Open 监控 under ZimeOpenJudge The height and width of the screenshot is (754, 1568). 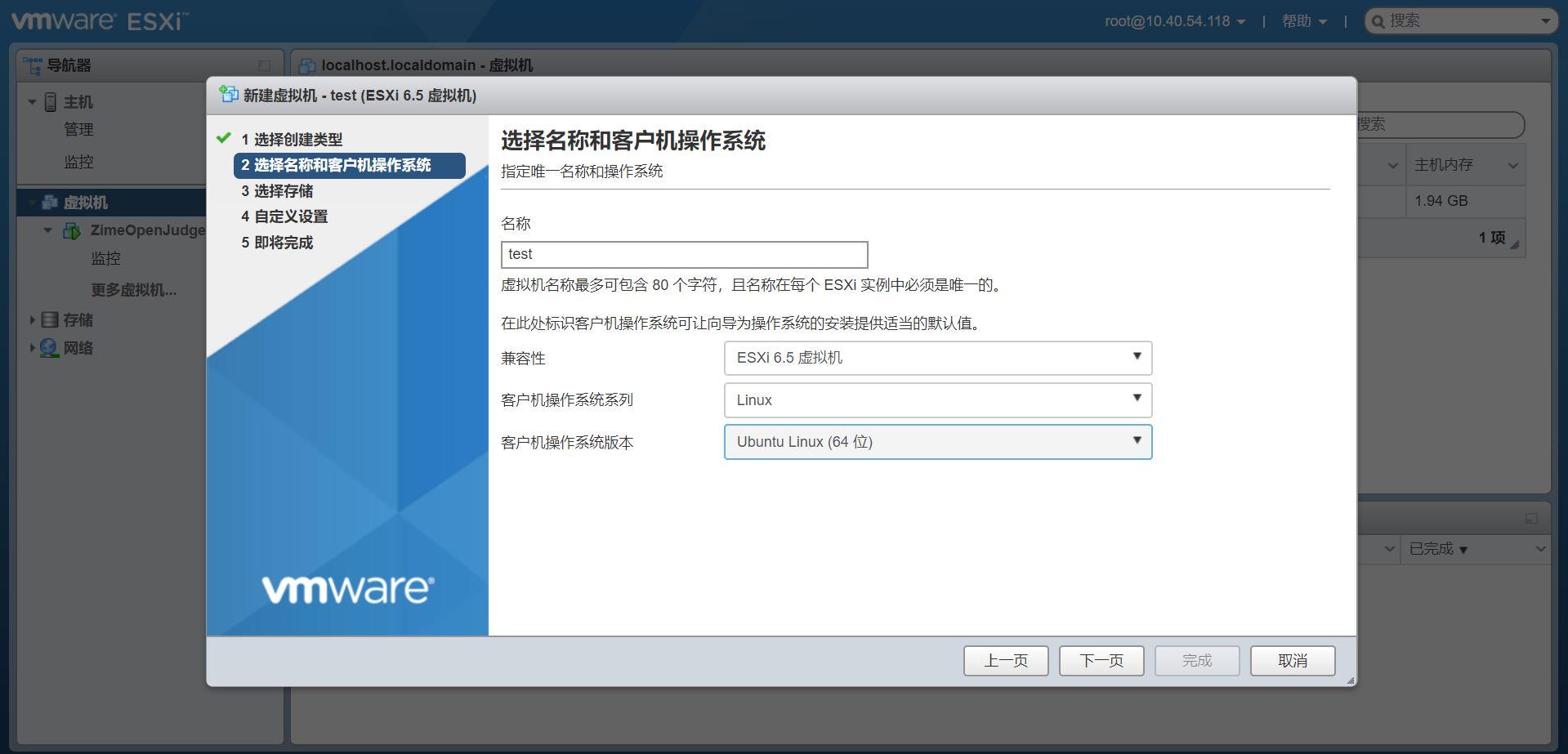[105, 258]
